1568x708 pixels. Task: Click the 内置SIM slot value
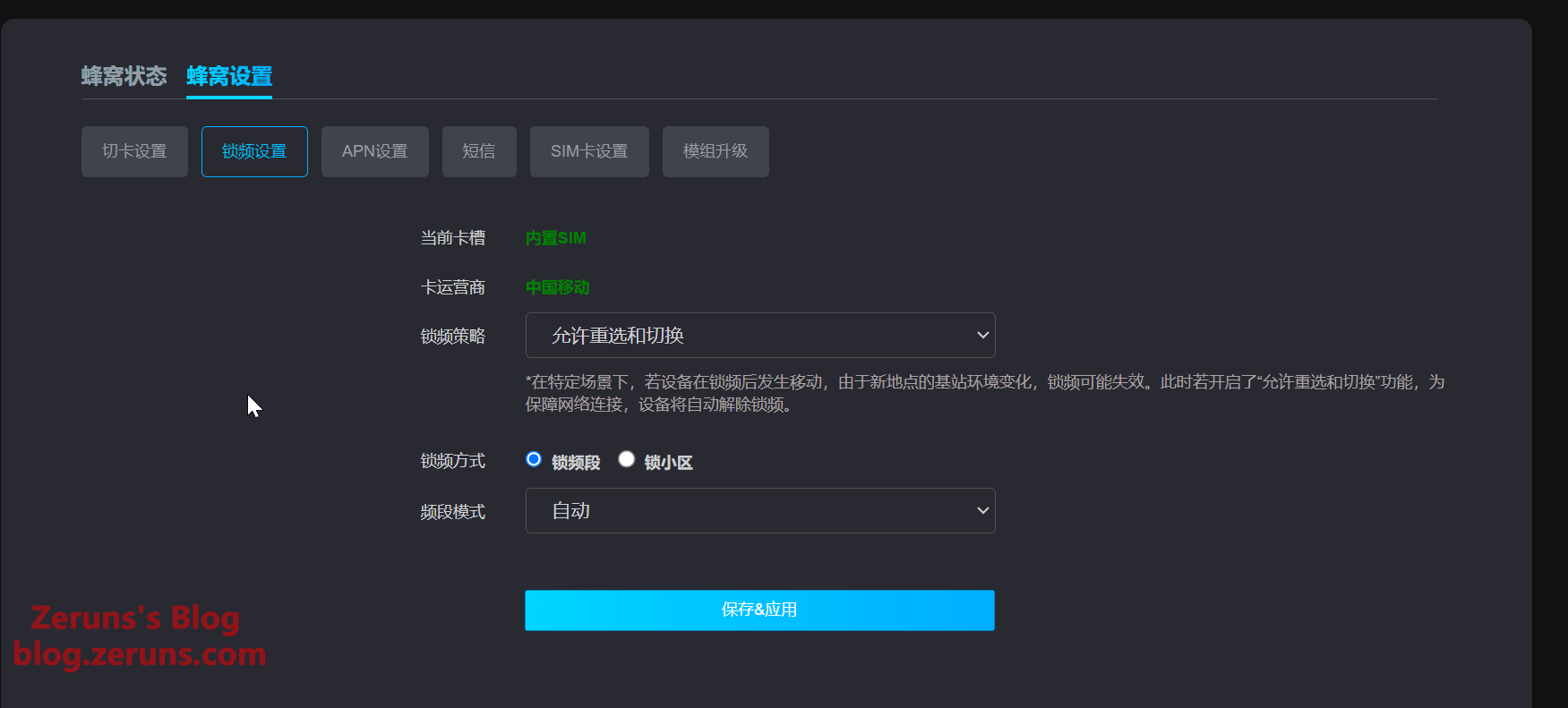[555, 238]
